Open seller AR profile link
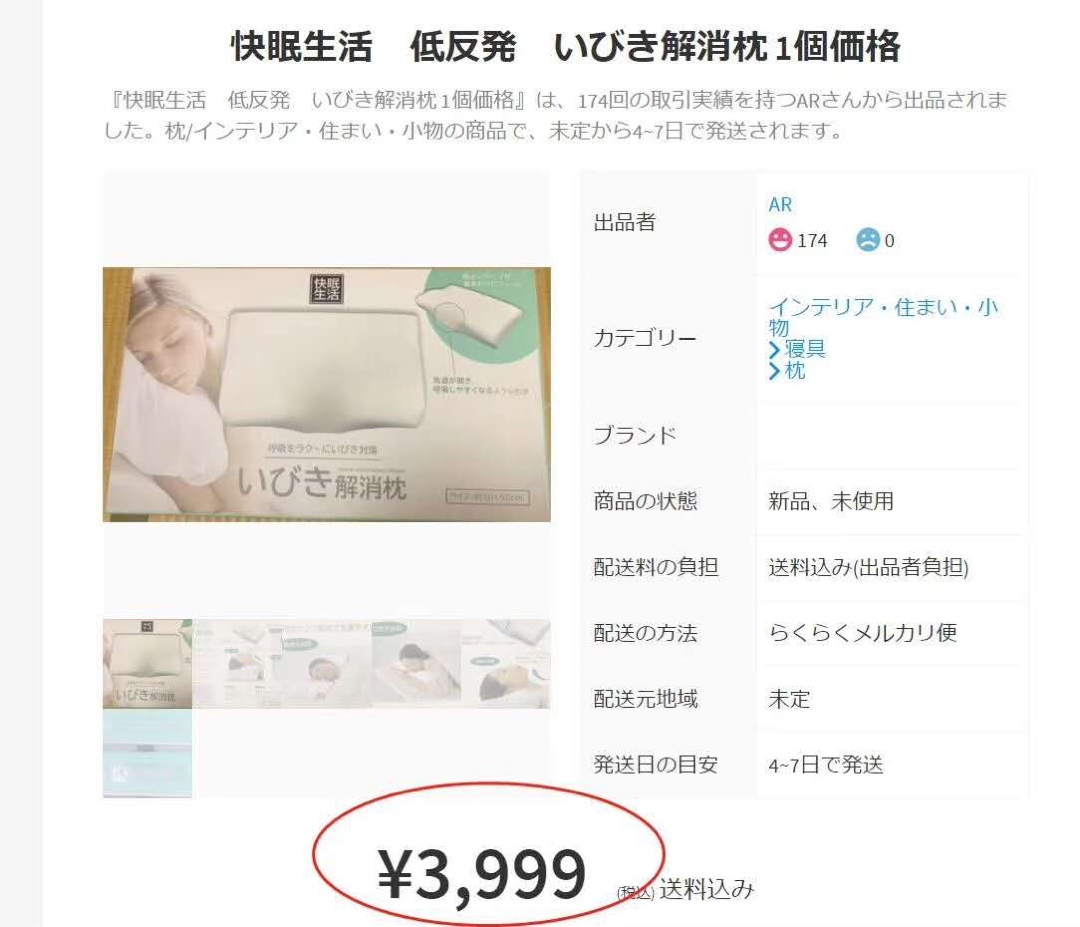Viewport: 1080px width, 927px height. click(780, 205)
